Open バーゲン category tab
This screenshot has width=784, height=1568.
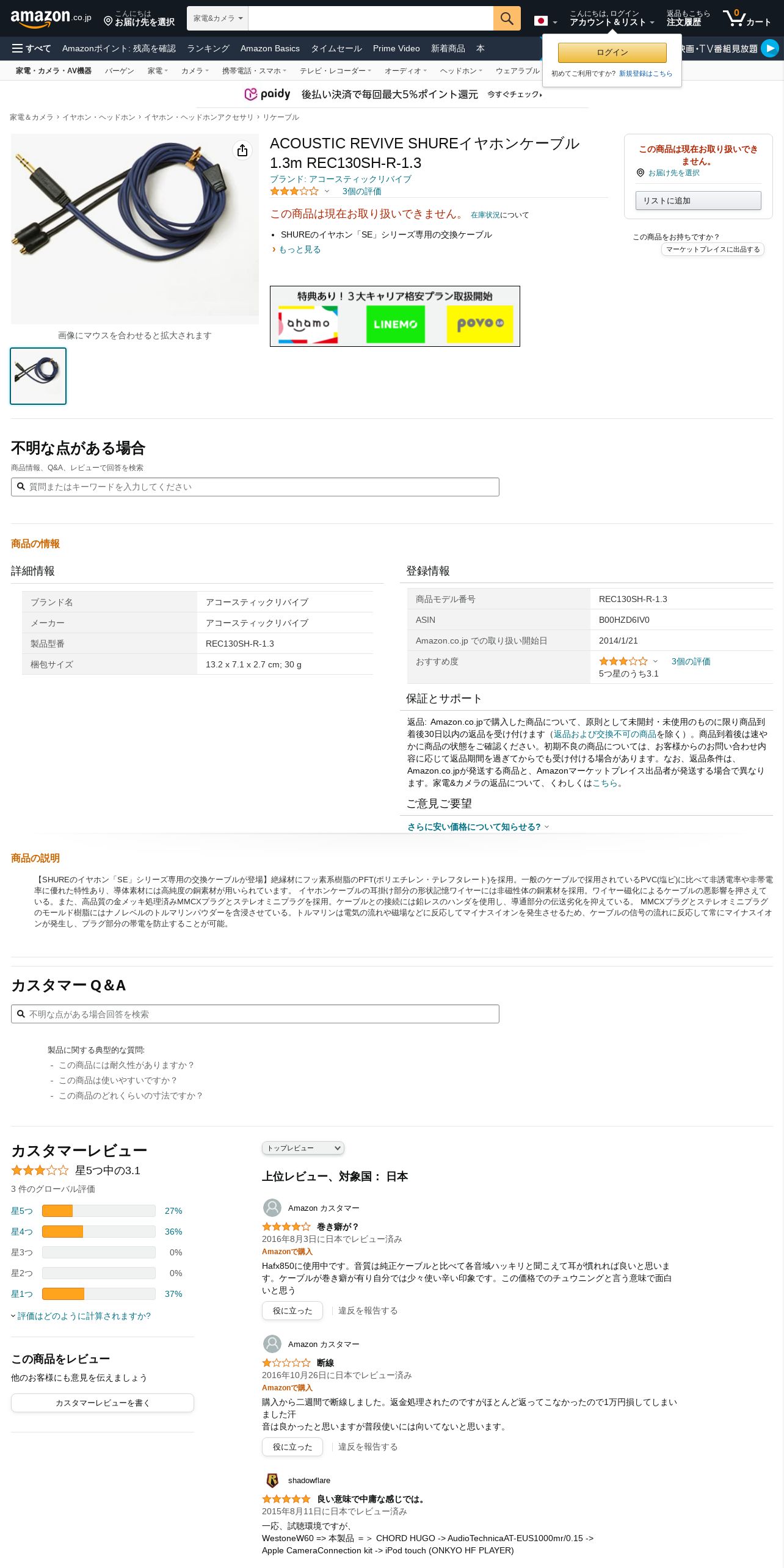pyautogui.click(x=119, y=71)
